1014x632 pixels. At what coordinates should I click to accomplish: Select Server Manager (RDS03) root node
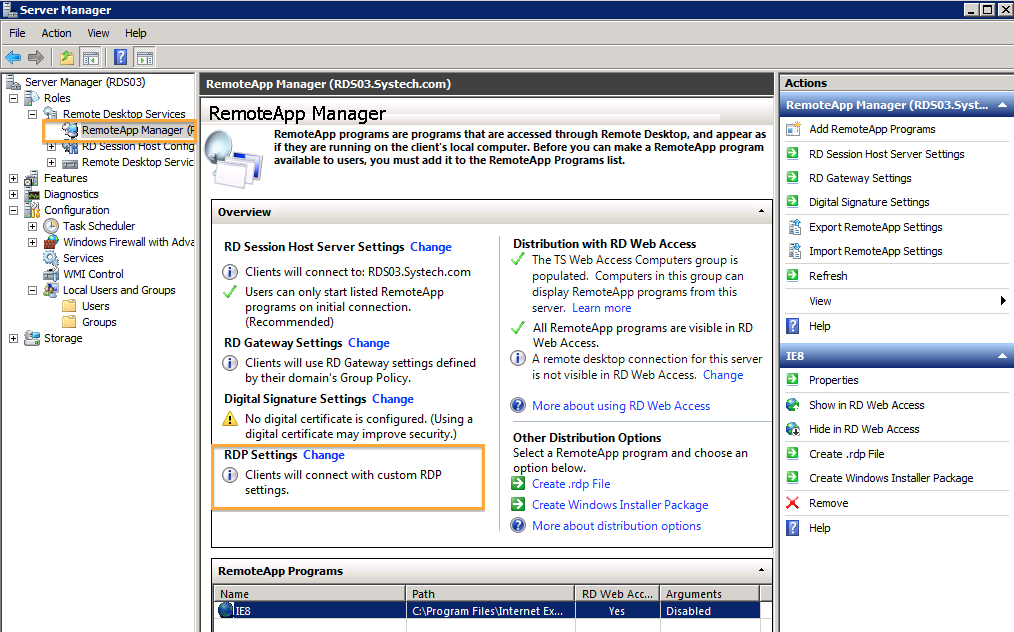click(x=85, y=82)
